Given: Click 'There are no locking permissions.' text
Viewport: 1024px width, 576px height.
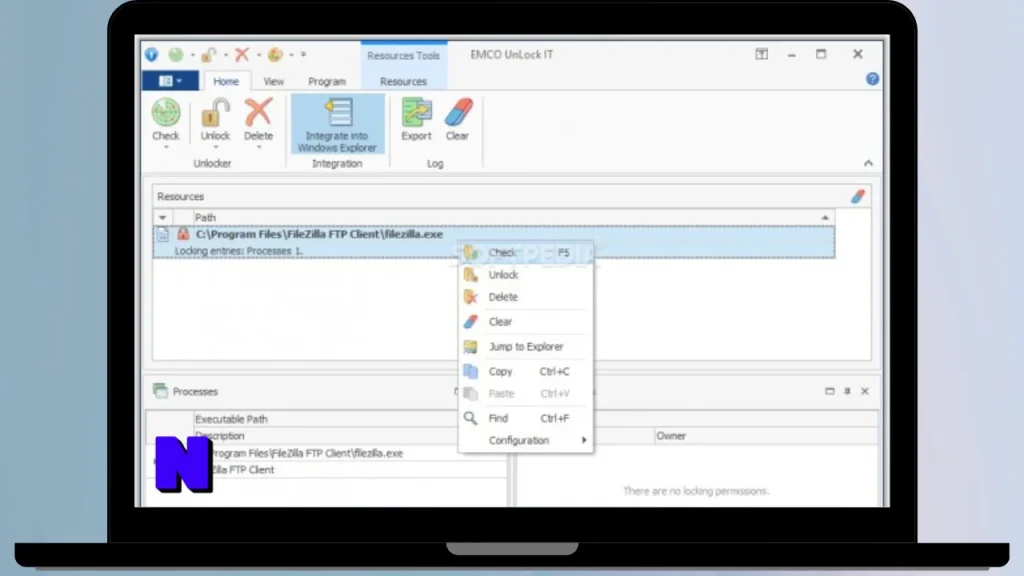Looking at the screenshot, I should [696, 491].
